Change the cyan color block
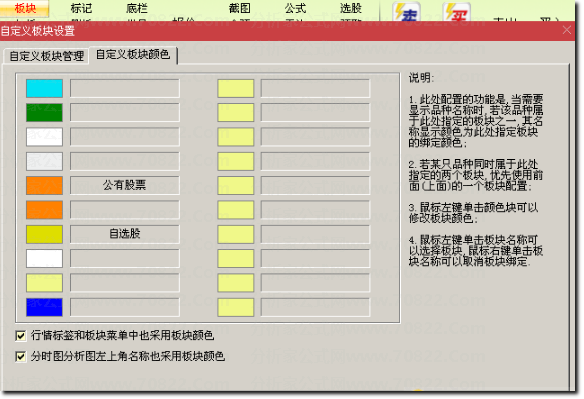Image resolution: width=584 pixels, height=399 pixels. pos(44,89)
